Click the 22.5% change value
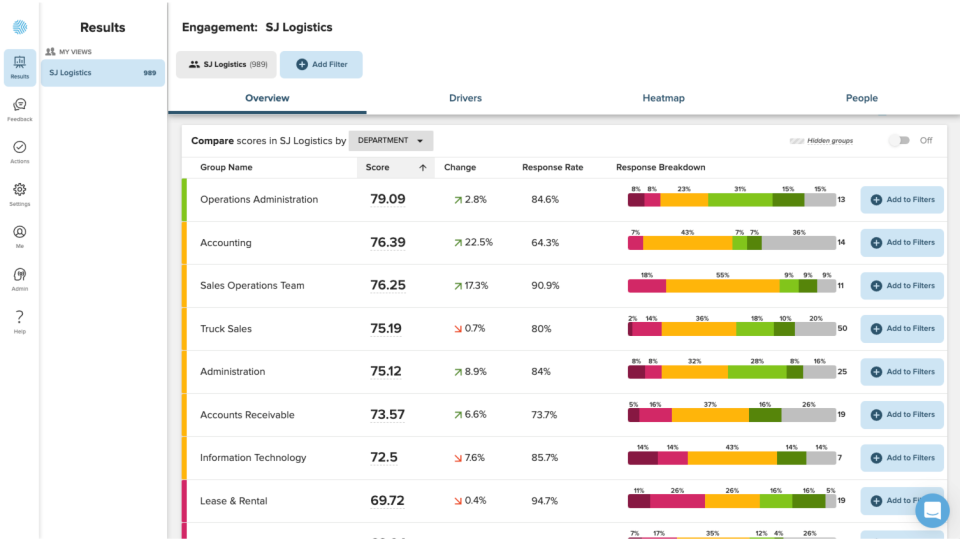The width and height of the screenshot is (960, 540). pos(479,242)
